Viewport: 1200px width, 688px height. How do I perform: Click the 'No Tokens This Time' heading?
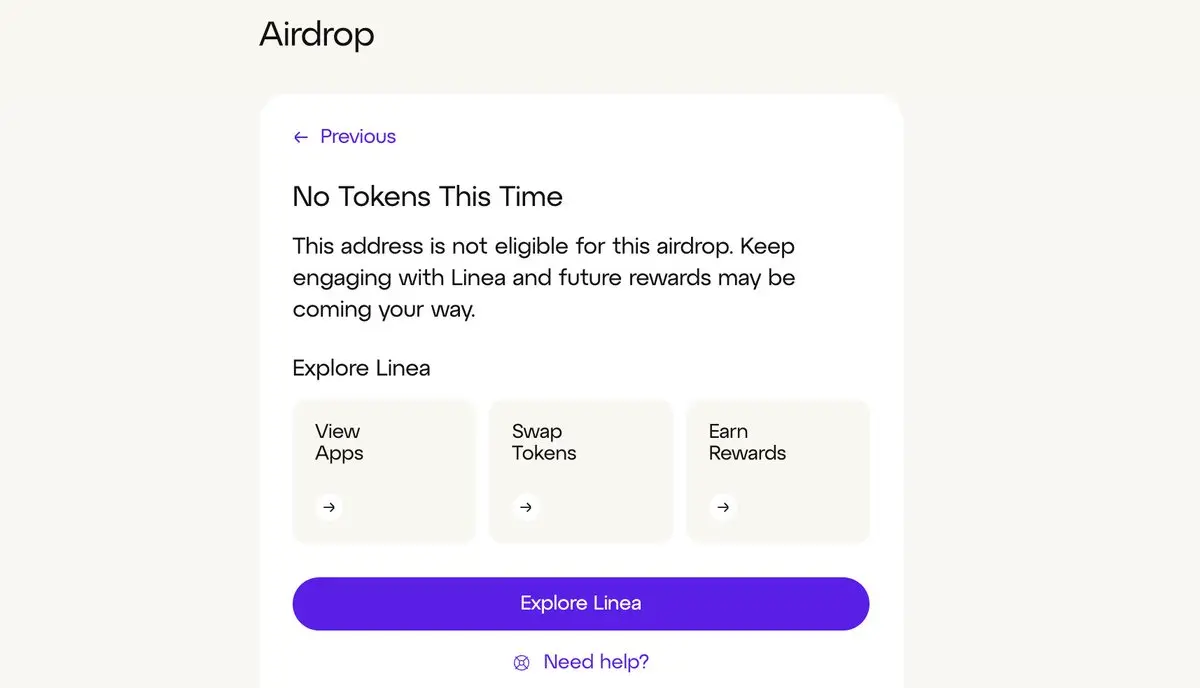click(428, 196)
